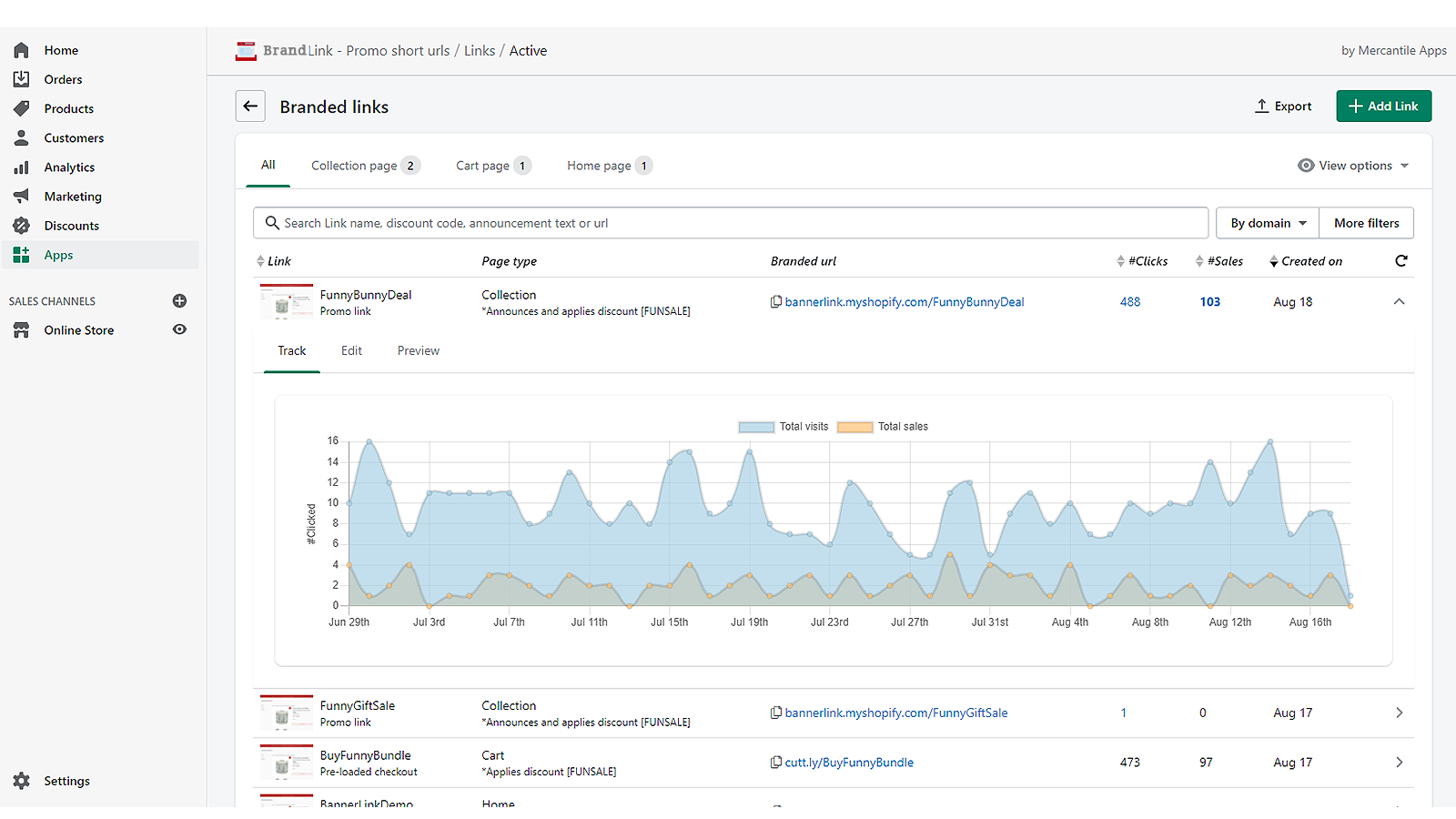This screenshot has height=819, width=1456.
Task: Copy the FunnyBunnyDeal branded url icon
Action: tap(776, 301)
